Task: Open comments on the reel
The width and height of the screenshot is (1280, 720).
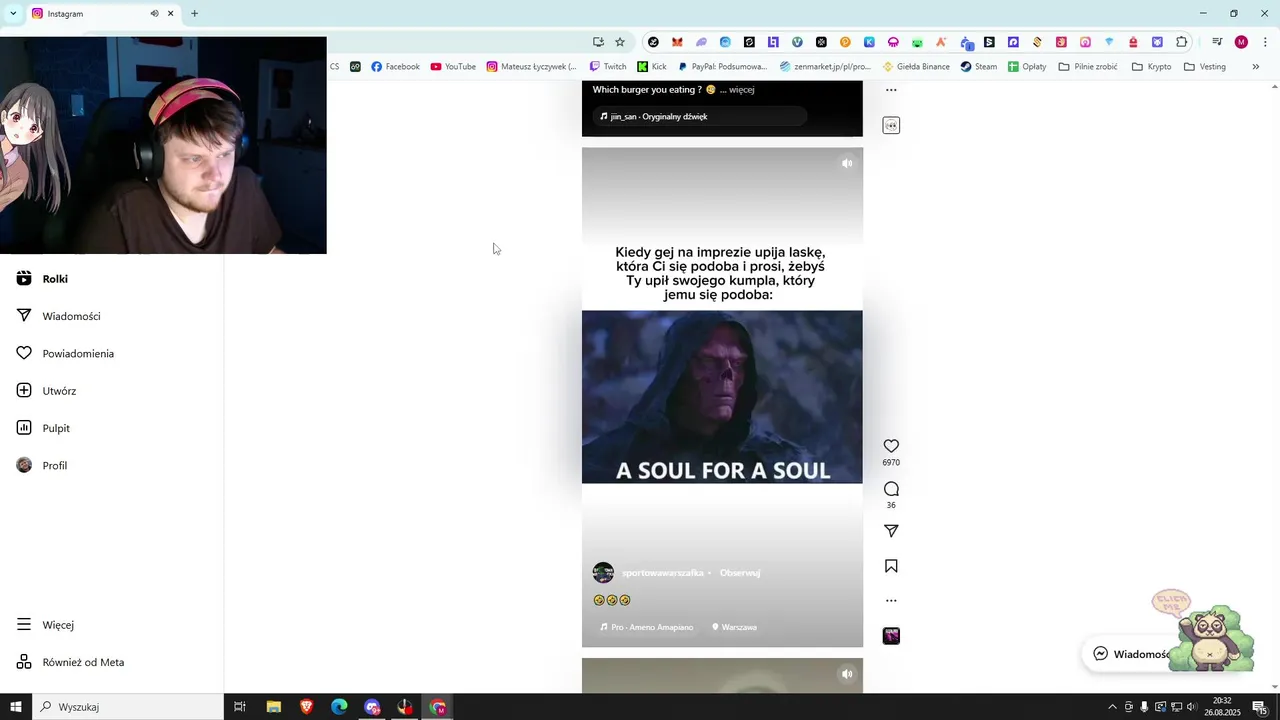Action: pos(891,489)
